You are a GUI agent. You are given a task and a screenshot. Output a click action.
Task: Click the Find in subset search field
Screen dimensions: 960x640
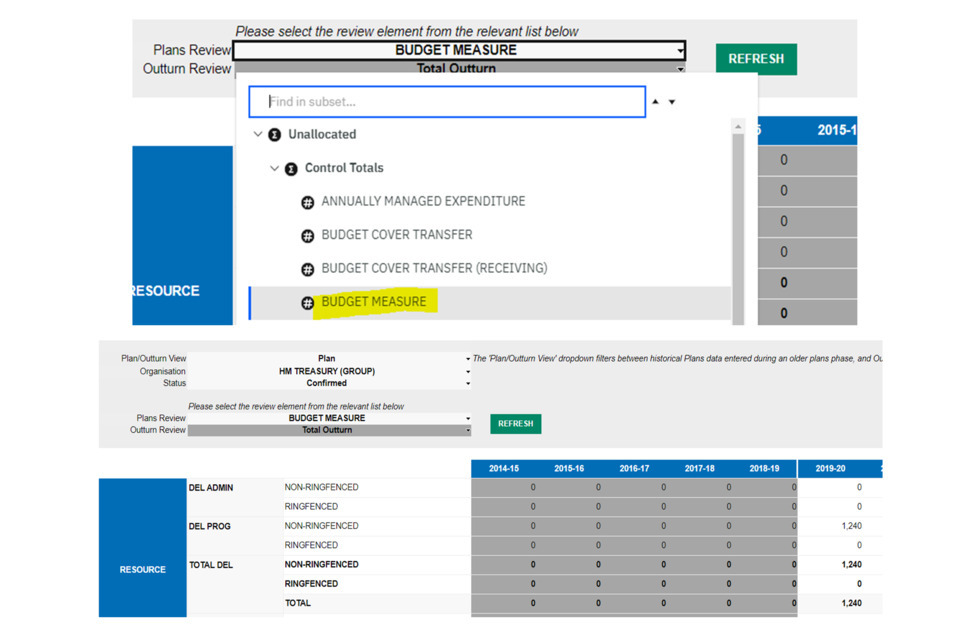[447, 102]
